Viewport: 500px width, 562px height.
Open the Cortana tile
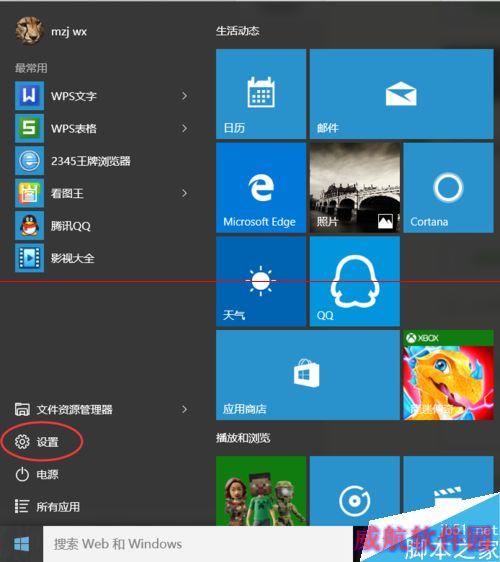(448, 187)
